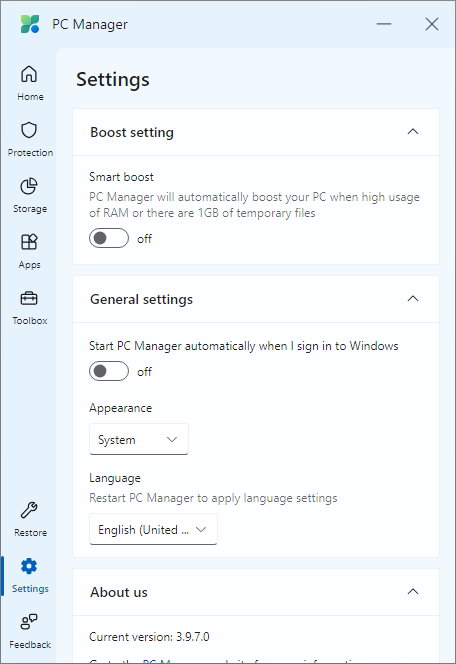Open the Appearance System dropdown
The height and width of the screenshot is (664, 456).
tap(139, 439)
